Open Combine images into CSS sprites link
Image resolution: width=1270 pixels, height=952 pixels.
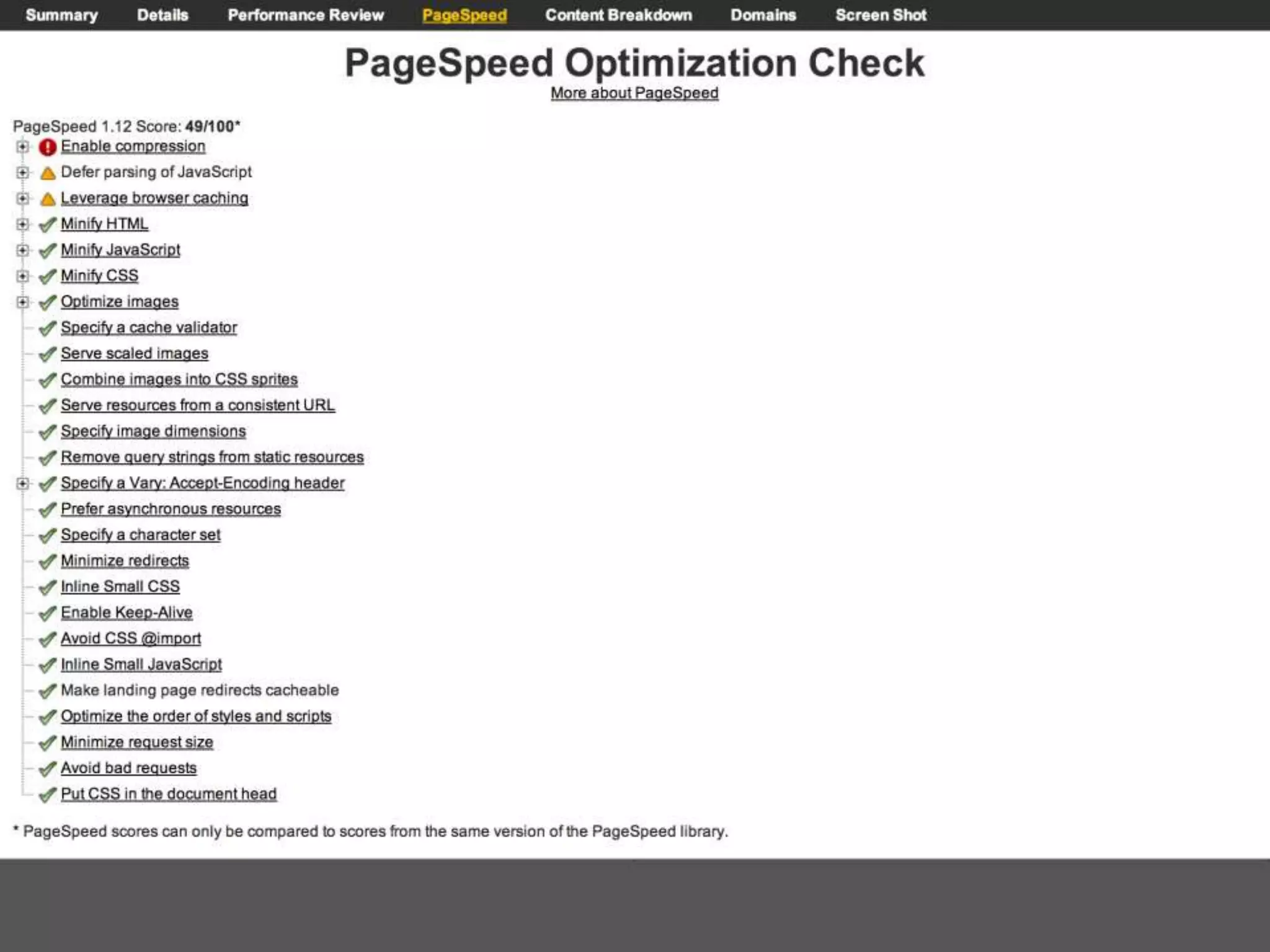[x=179, y=379]
